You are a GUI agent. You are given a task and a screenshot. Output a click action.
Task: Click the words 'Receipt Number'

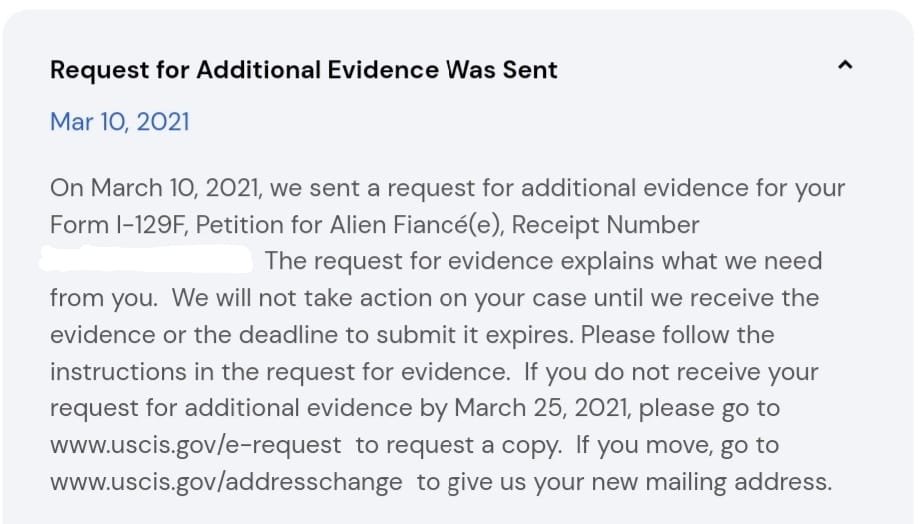click(x=606, y=225)
